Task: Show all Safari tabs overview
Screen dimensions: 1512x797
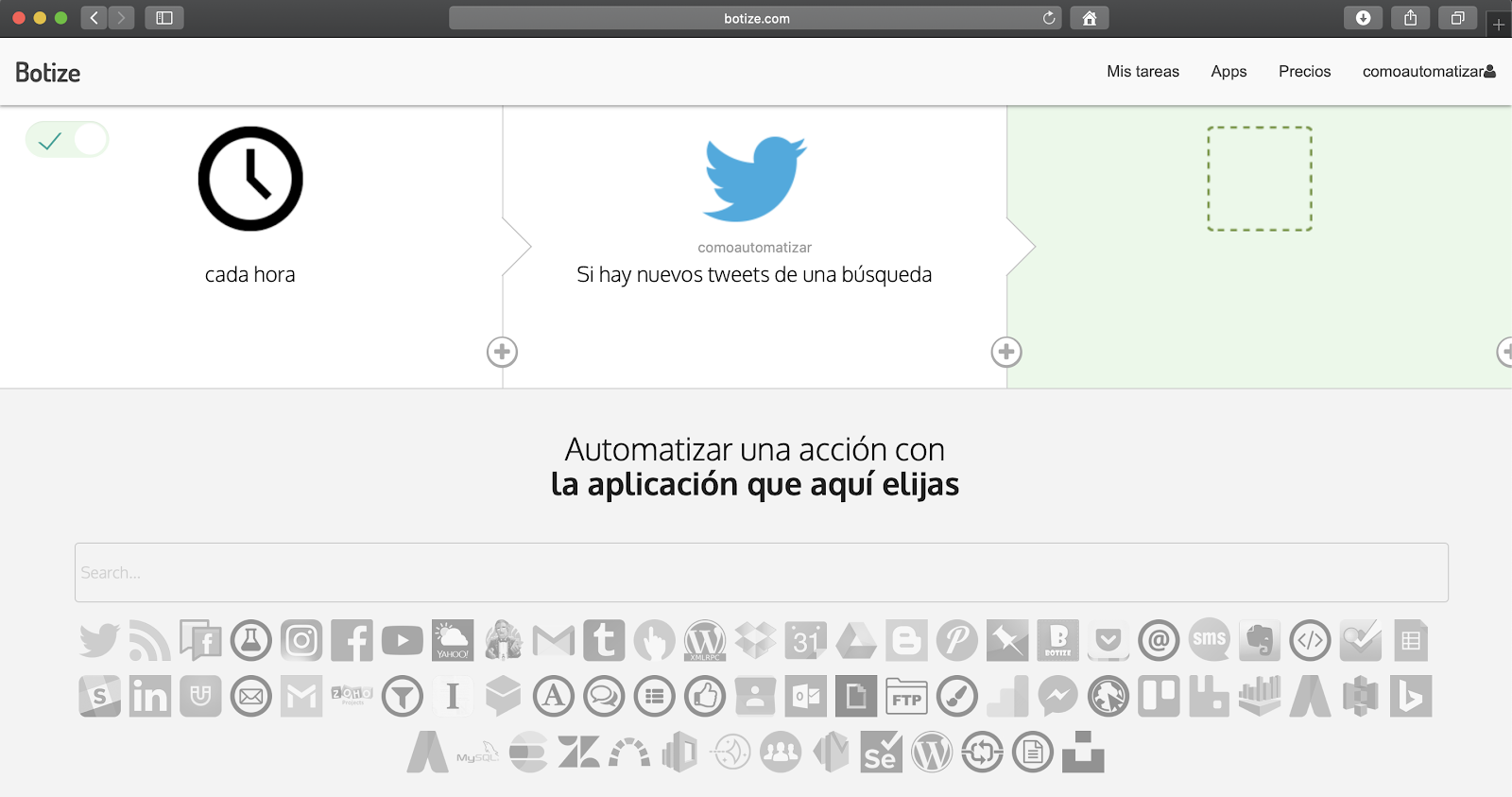Action: pos(1457,18)
